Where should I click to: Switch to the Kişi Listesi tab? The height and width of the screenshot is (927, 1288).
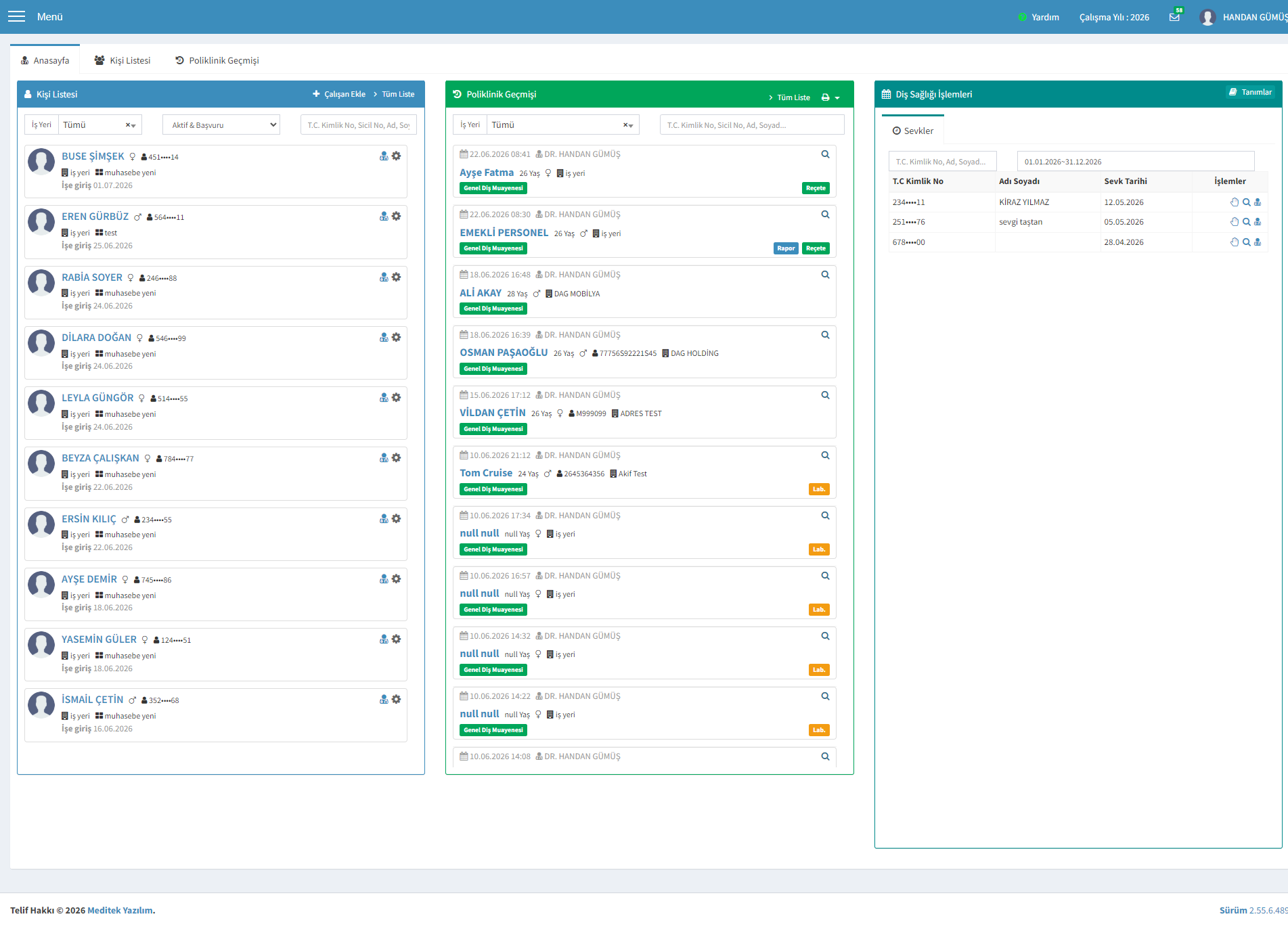click(x=123, y=60)
